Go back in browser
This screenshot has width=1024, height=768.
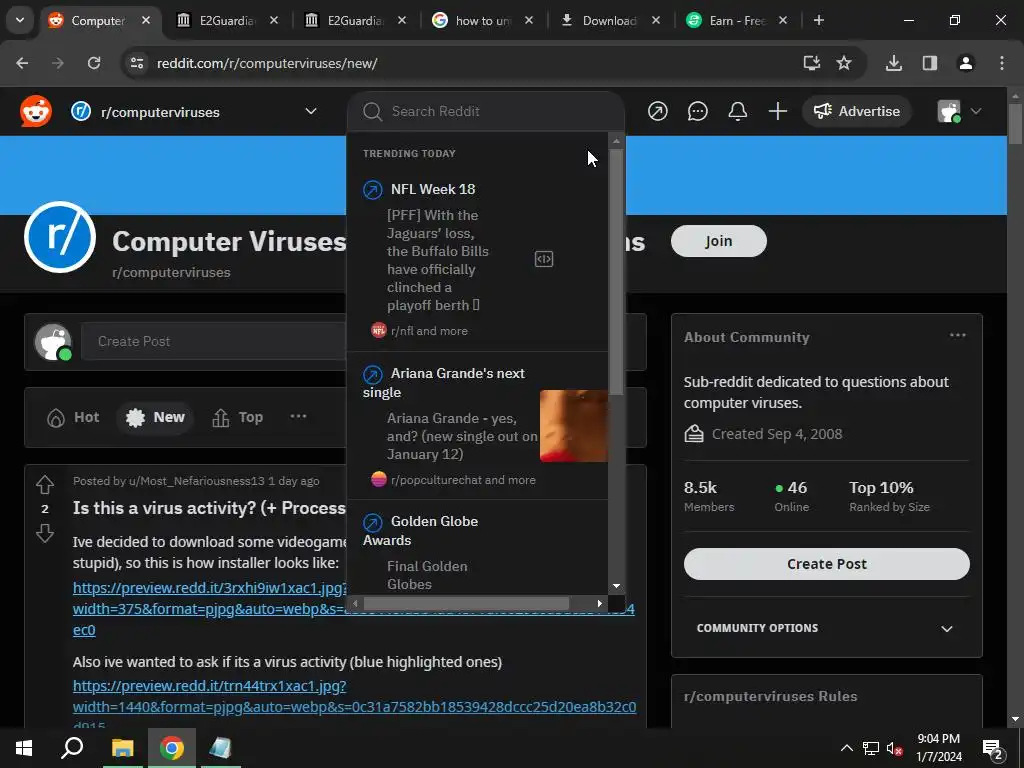[22, 63]
